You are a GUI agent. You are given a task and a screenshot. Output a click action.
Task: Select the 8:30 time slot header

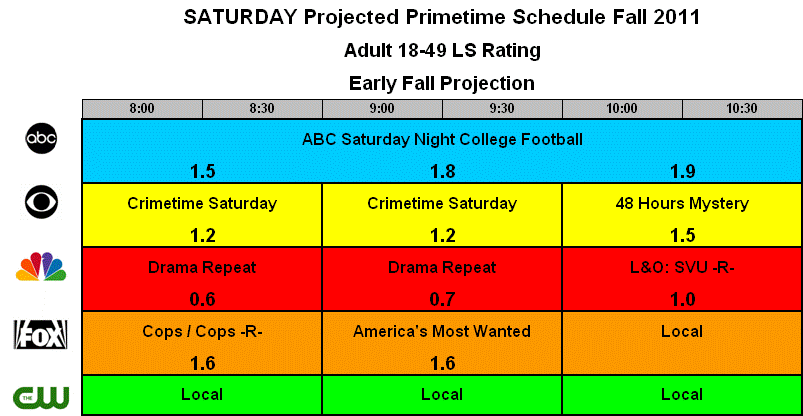coord(262,109)
